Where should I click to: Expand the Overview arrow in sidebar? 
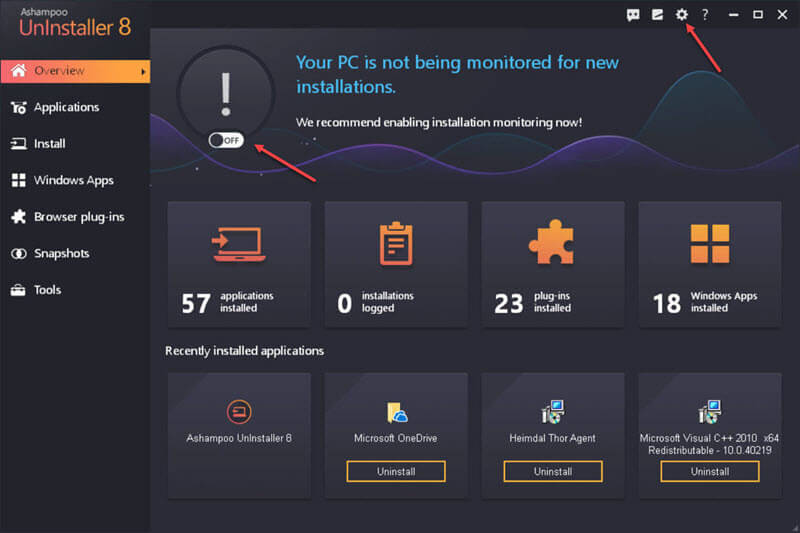pyautogui.click(x=143, y=72)
